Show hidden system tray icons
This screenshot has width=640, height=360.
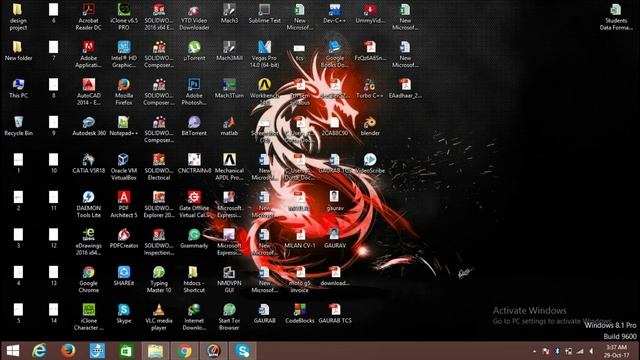(x=534, y=351)
